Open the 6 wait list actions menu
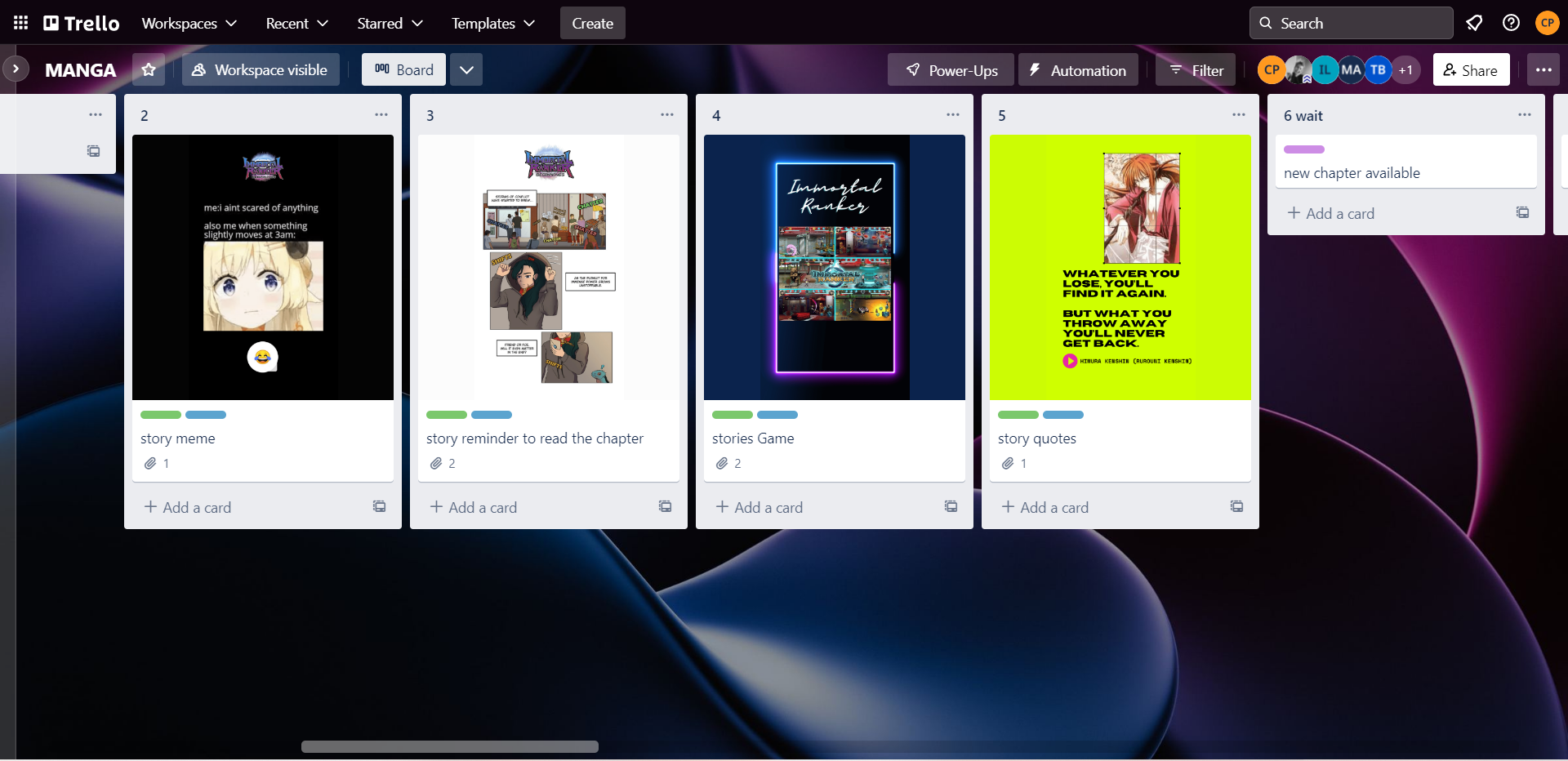The image size is (1568, 761). pyautogui.click(x=1525, y=115)
